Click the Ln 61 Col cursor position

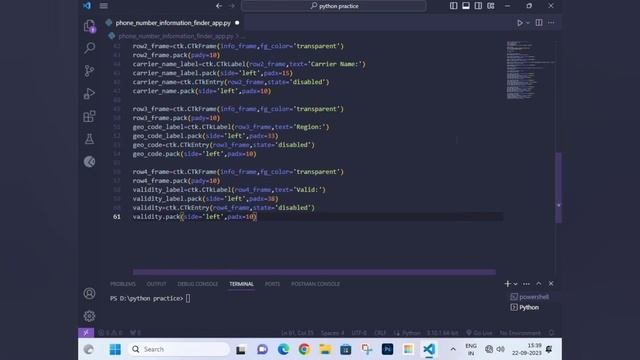(297, 333)
